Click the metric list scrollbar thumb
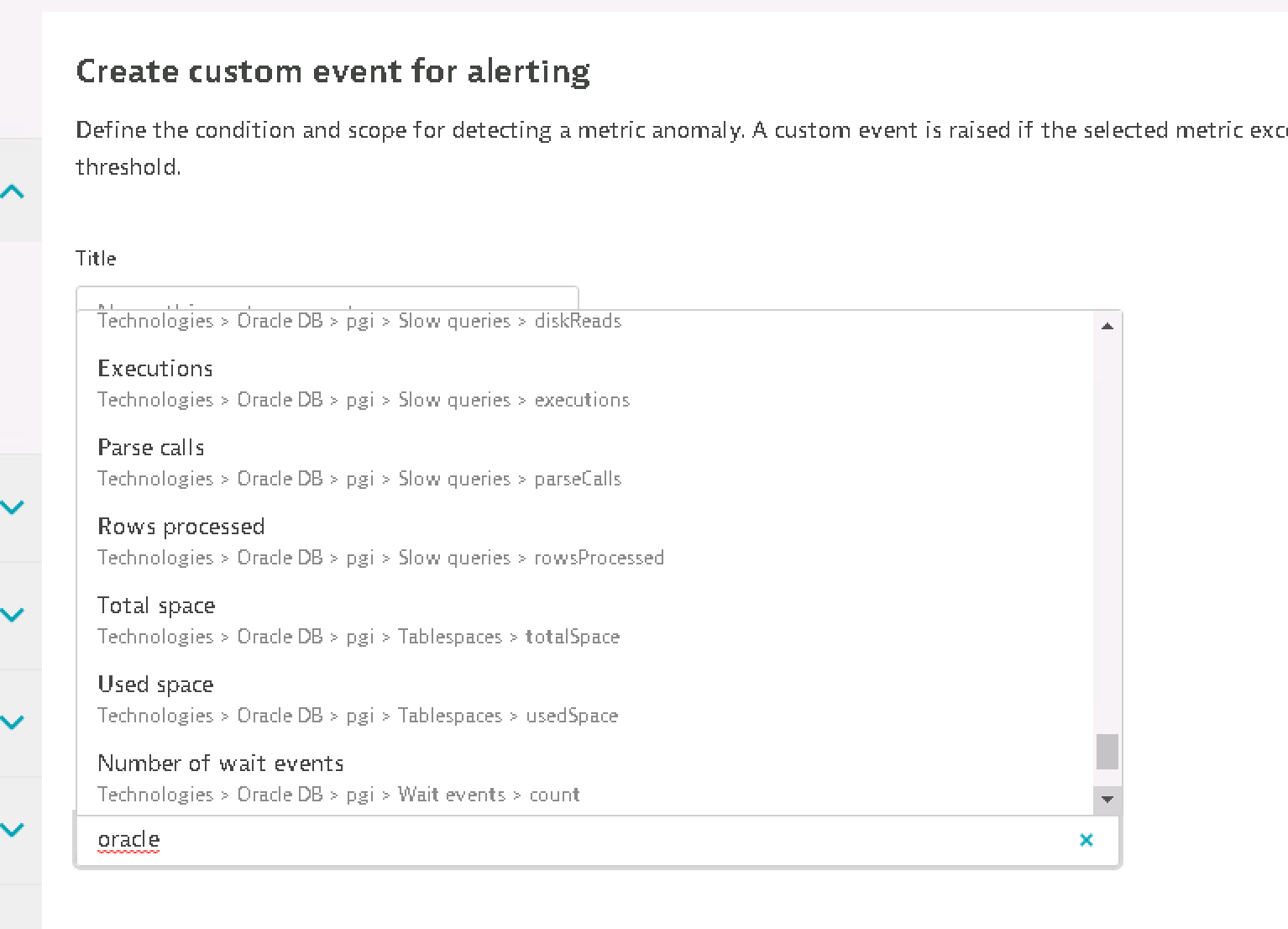 pyautogui.click(x=1107, y=752)
